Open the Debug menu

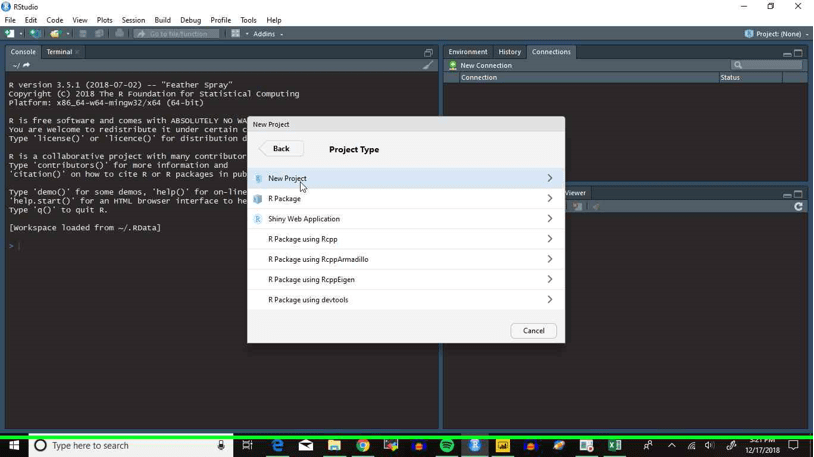coord(191,20)
